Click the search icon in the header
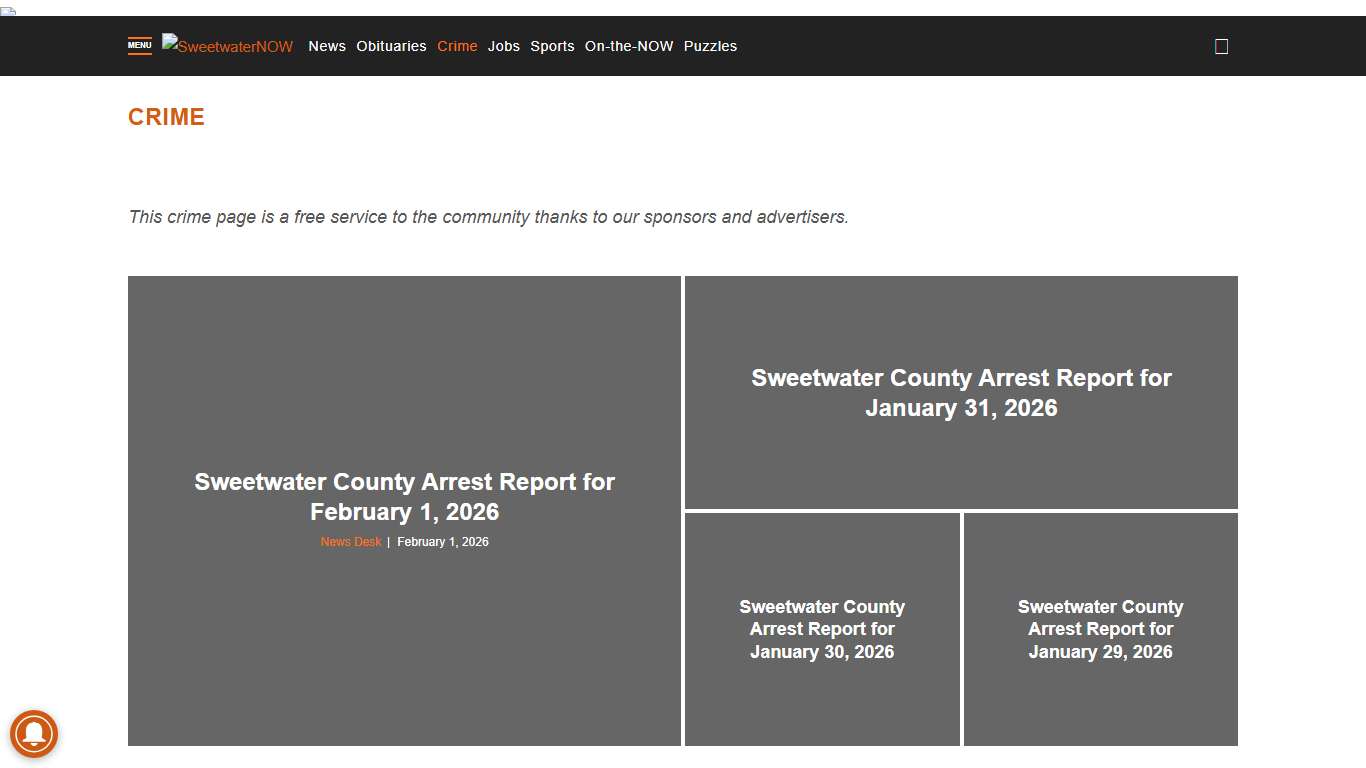This screenshot has height=768, width=1366. click(x=1221, y=46)
